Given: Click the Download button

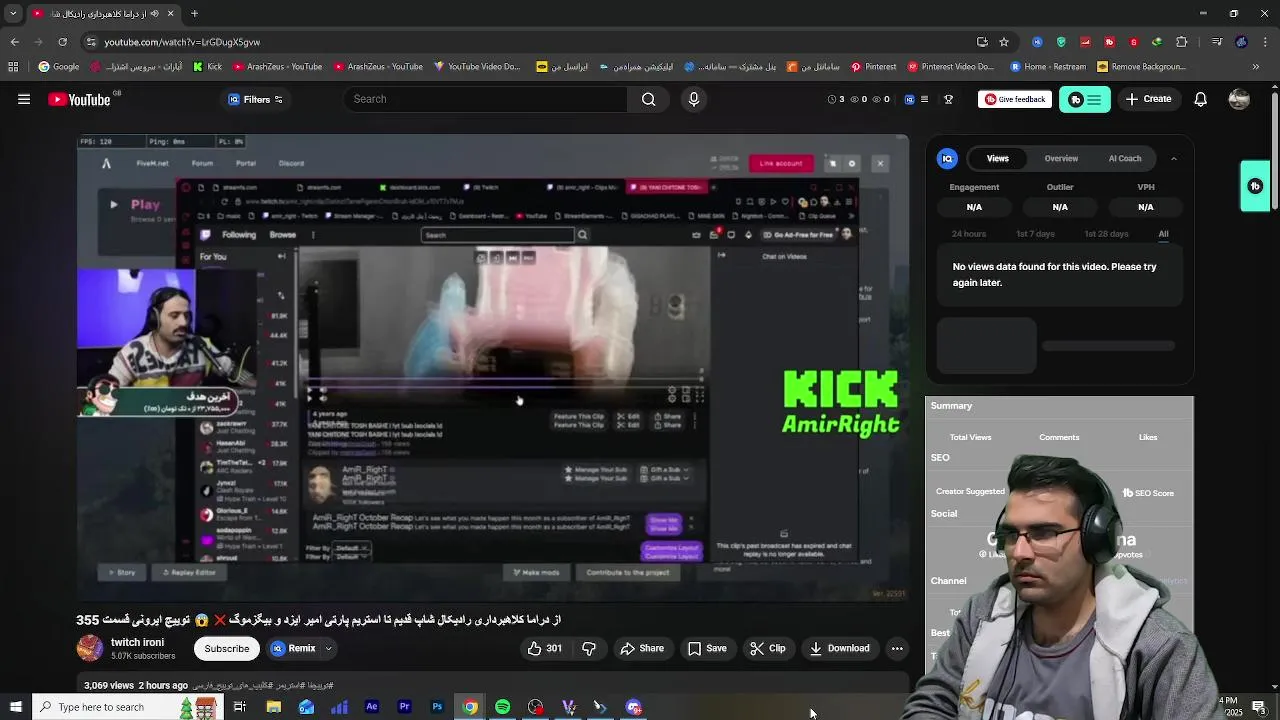Looking at the screenshot, I should (x=840, y=648).
